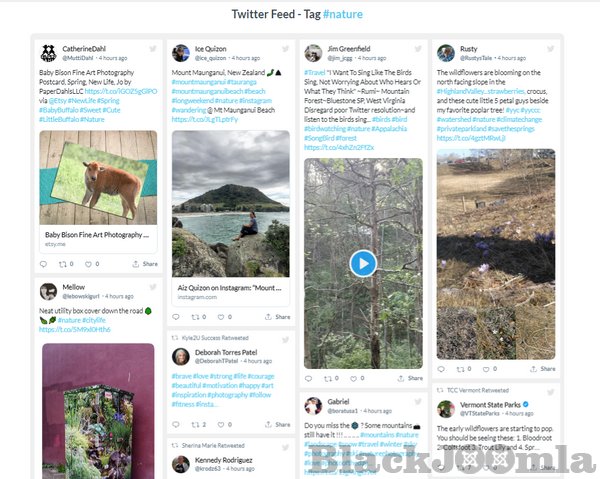The height and width of the screenshot is (479, 600).
Task: Retweet CatherineDahl's baby bison tweet
Action: tap(66, 264)
